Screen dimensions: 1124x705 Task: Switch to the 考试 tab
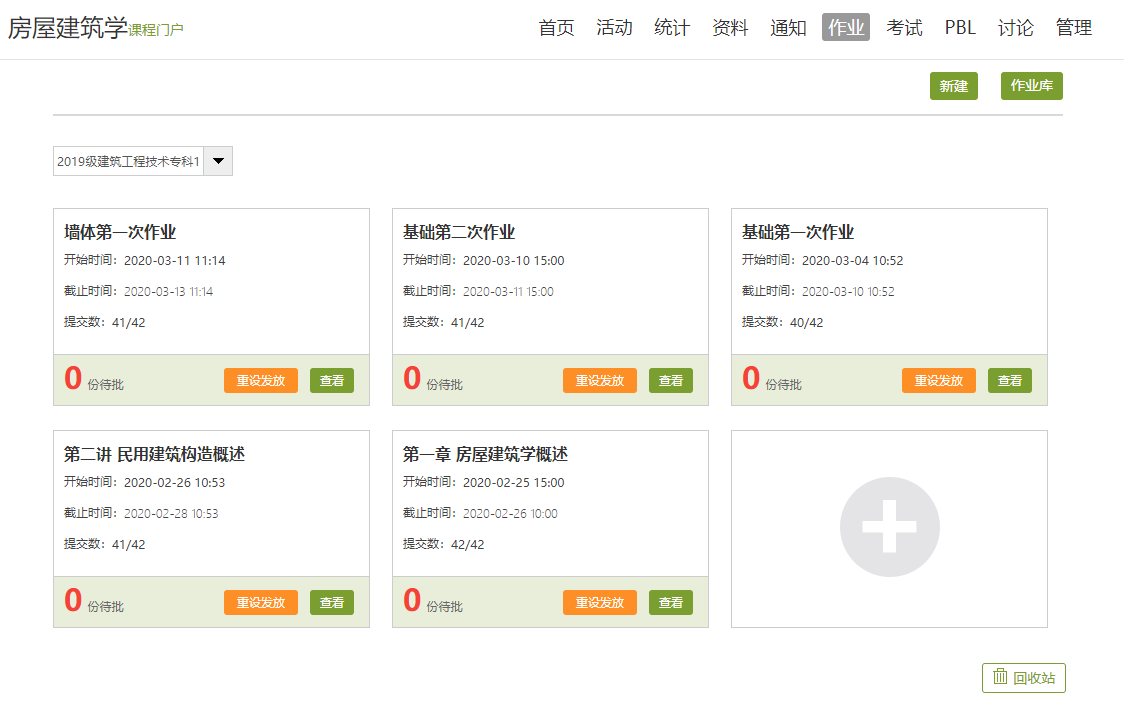(x=904, y=28)
